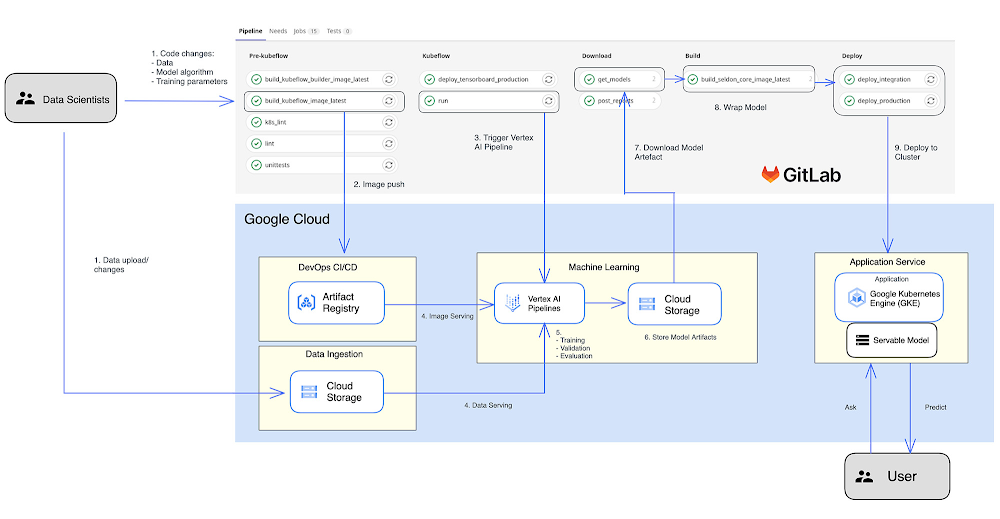Viewport: 1000px width, 519px height.
Task: Click the deploy_integration status check icon
Action: (849, 80)
